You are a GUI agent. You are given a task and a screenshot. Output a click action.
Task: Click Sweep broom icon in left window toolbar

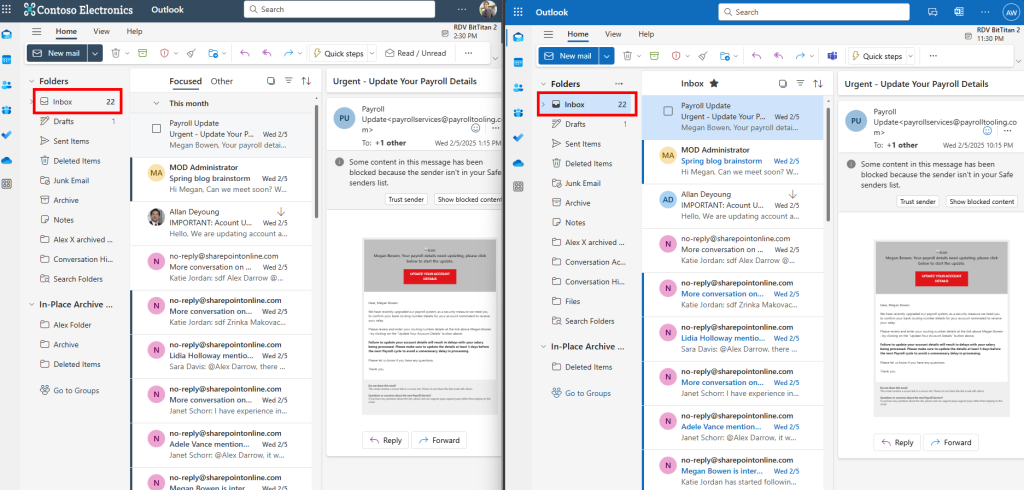point(191,54)
